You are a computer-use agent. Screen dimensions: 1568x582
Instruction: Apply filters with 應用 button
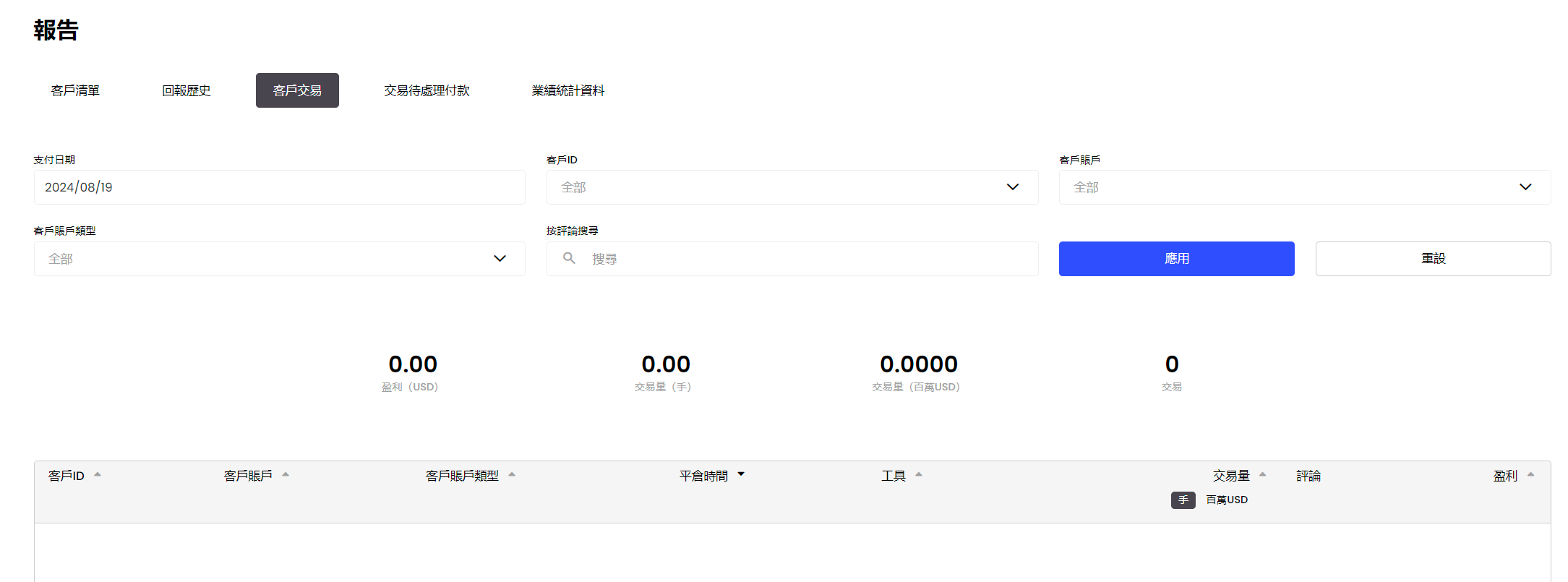pos(1177,259)
